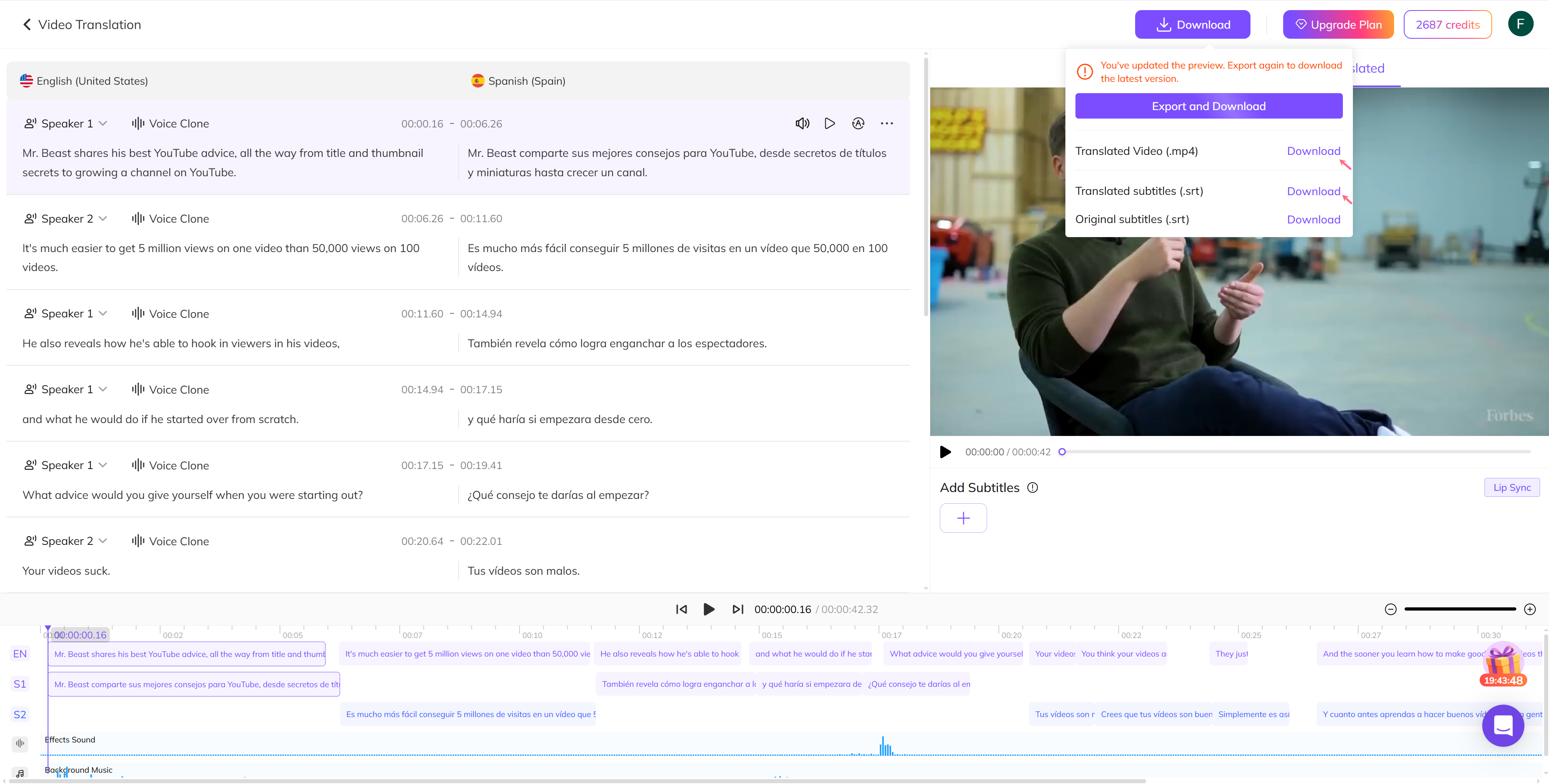Click Voice Clone for the 00:17.15 segment
This screenshot has height=784, width=1549.
click(170, 465)
